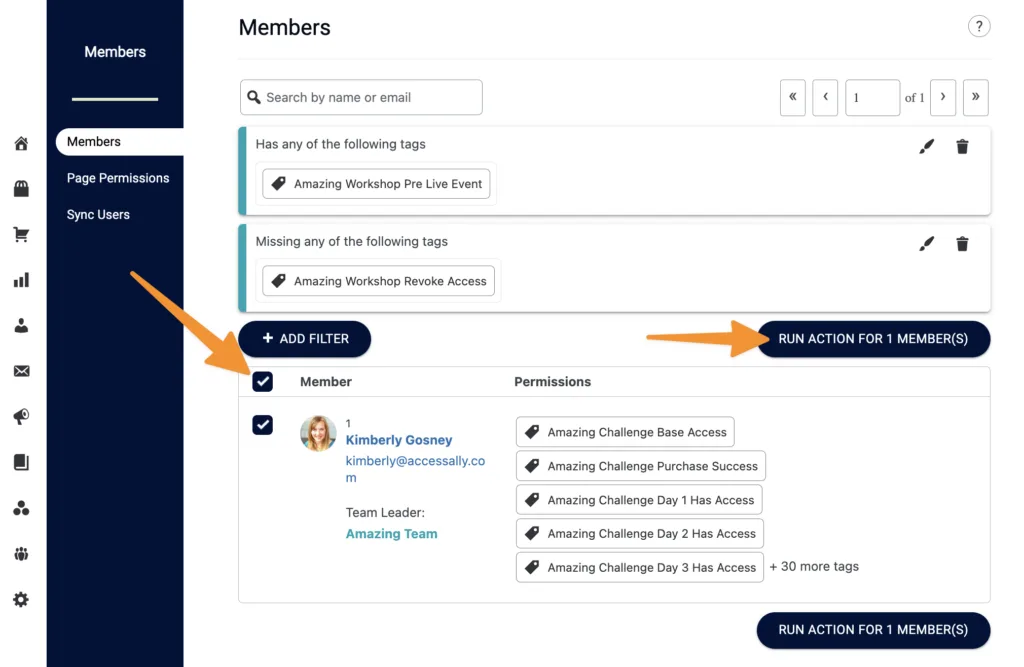The image size is (1024, 667).
Task: Delete the 'Has any of the following tags' filter
Action: [962, 146]
